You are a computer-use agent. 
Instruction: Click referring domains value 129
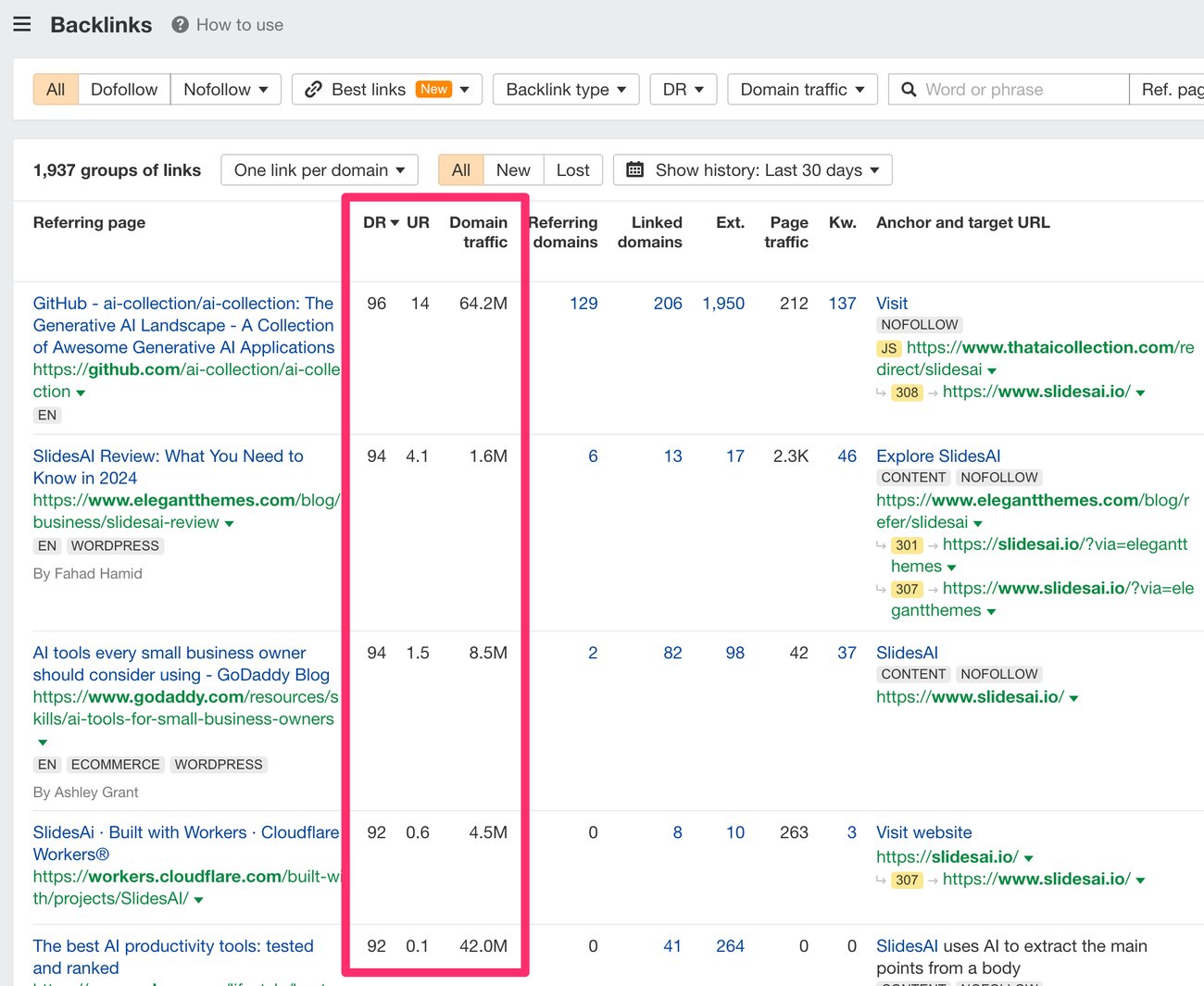583,304
